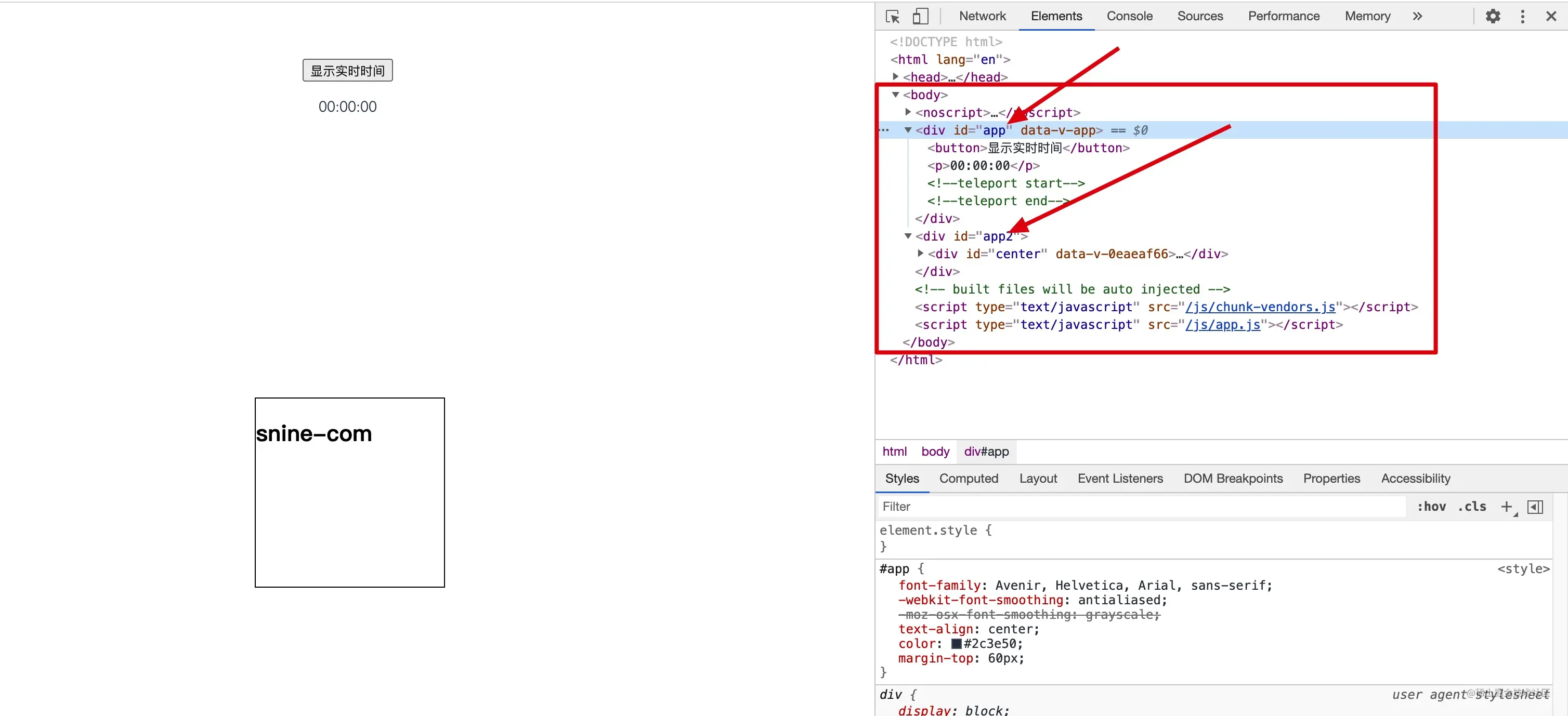1568x716 pixels.
Task: Select html in the breadcrumb bar
Action: click(x=894, y=452)
